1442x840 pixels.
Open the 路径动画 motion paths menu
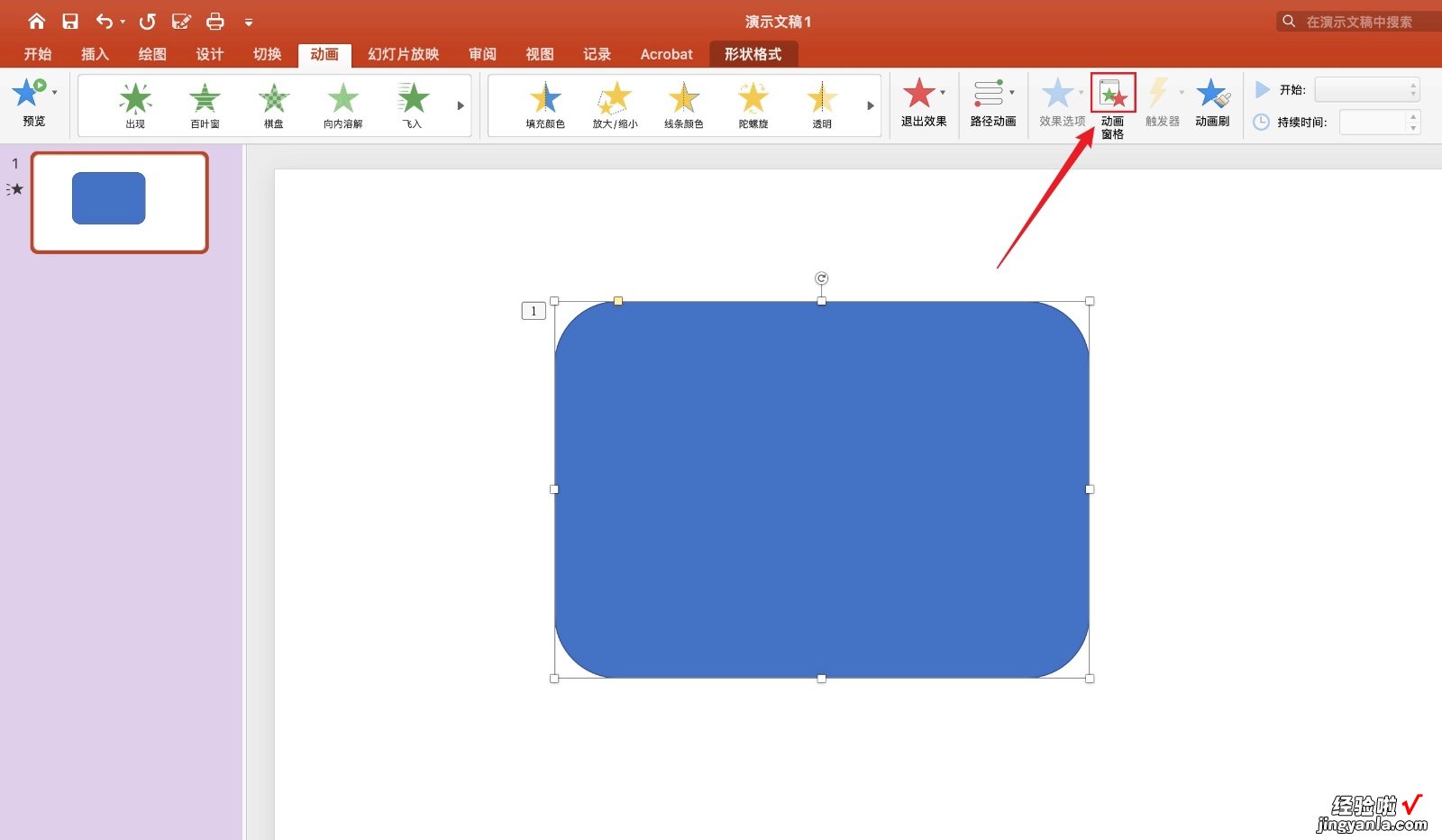coord(993,102)
